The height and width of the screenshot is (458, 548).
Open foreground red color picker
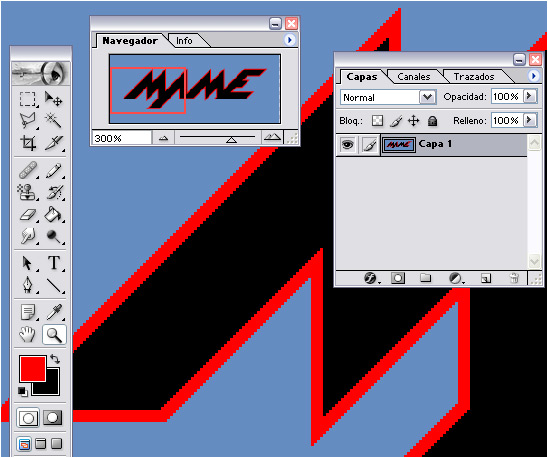pyautogui.click(x=33, y=368)
